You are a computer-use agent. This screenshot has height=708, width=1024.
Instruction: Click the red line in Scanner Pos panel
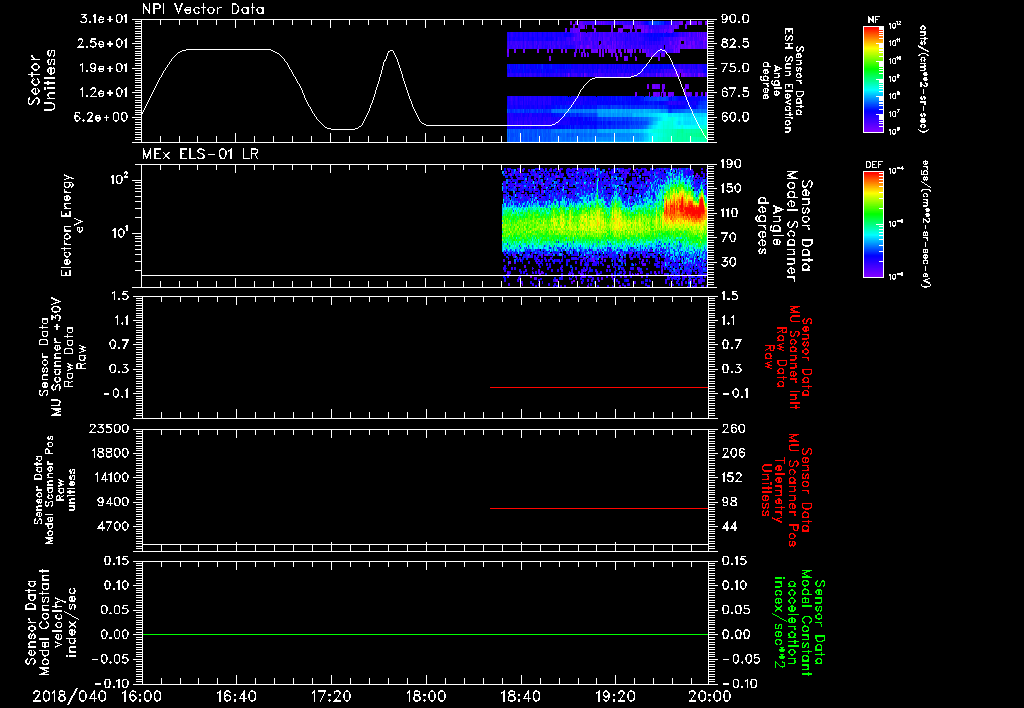(x=599, y=508)
